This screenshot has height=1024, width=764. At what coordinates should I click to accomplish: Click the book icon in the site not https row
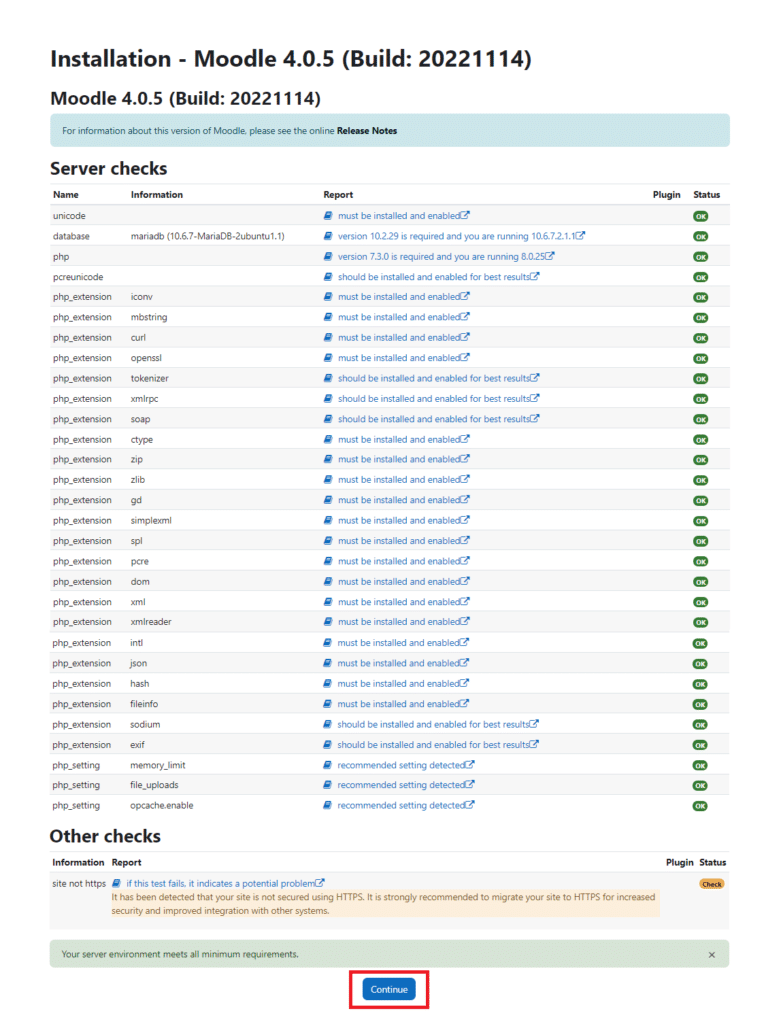pyautogui.click(x=117, y=883)
